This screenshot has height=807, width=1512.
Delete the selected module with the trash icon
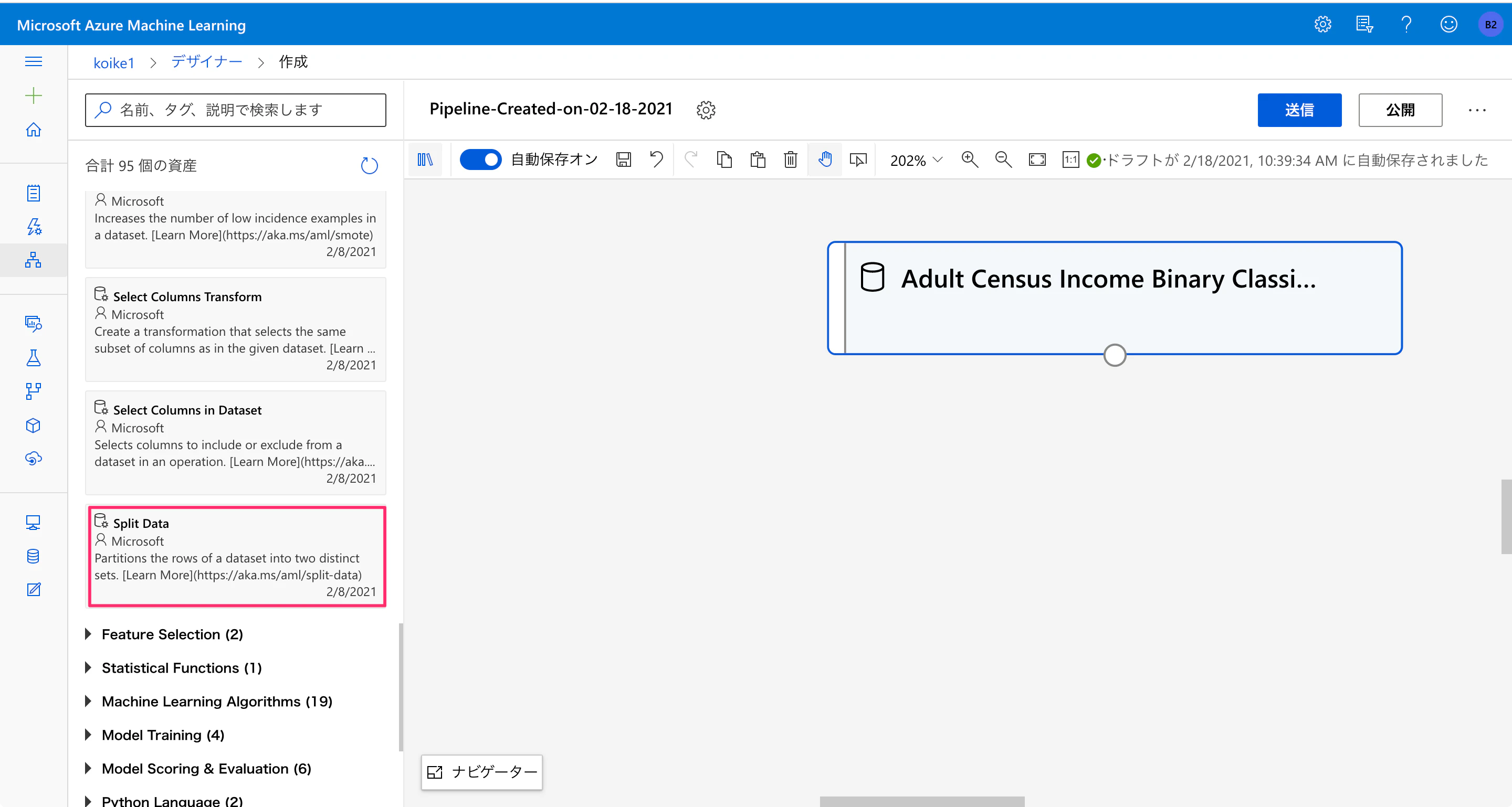791,160
